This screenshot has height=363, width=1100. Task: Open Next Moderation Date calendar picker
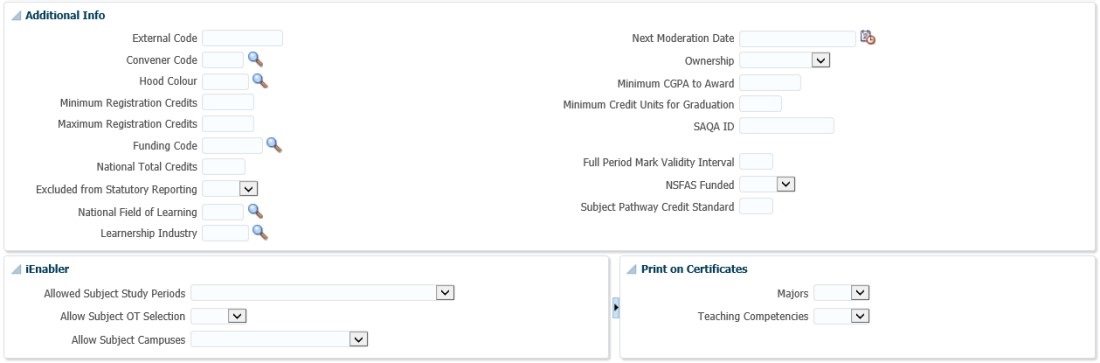868,38
